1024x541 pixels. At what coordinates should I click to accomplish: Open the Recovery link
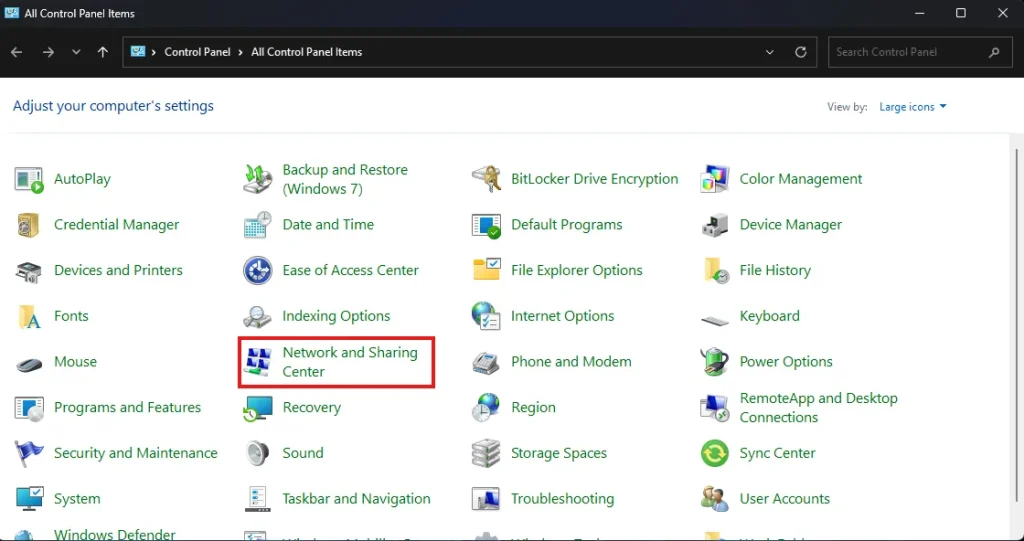[312, 408]
